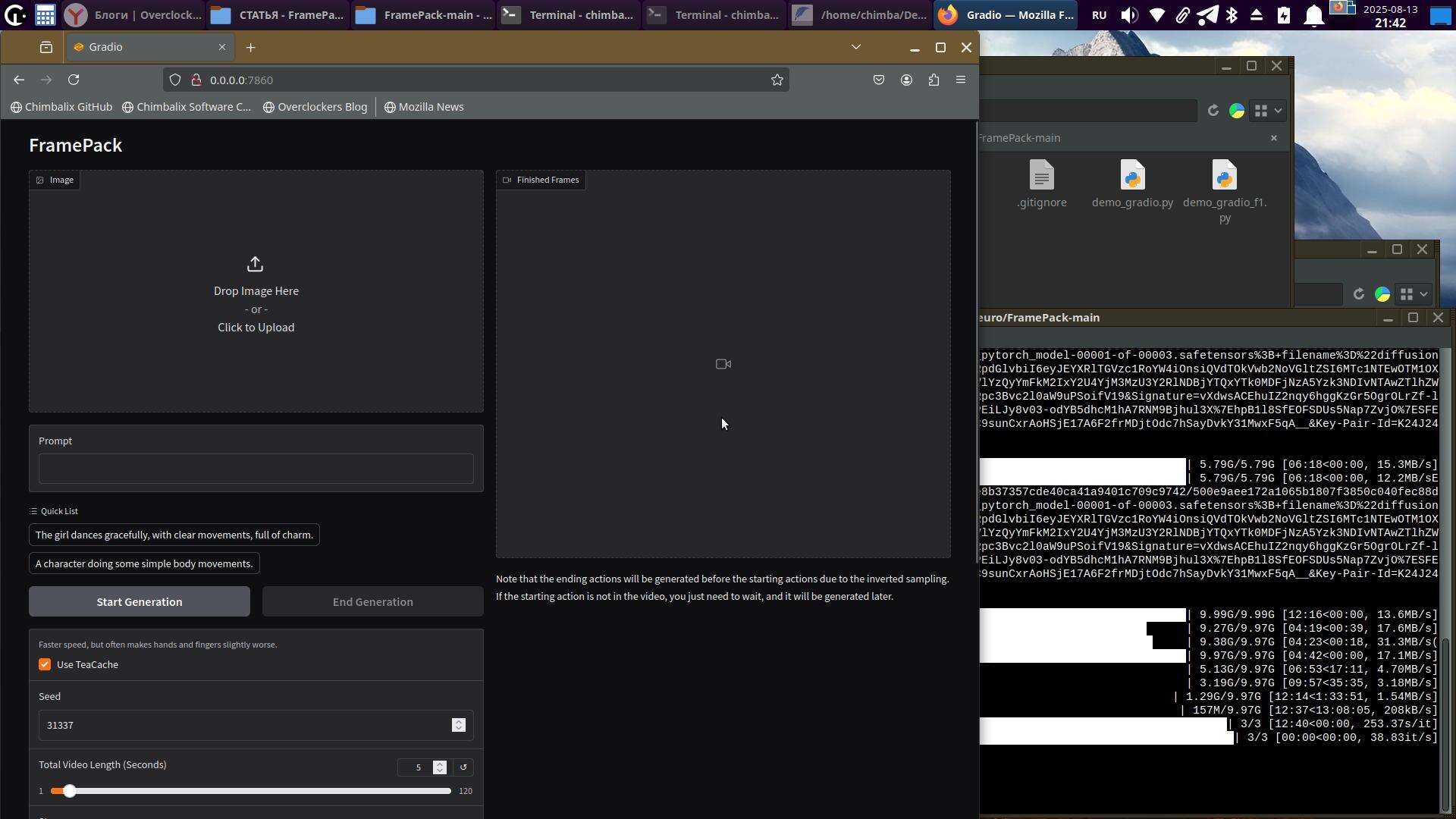Open a new Firefox tab

click(x=250, y=47)
